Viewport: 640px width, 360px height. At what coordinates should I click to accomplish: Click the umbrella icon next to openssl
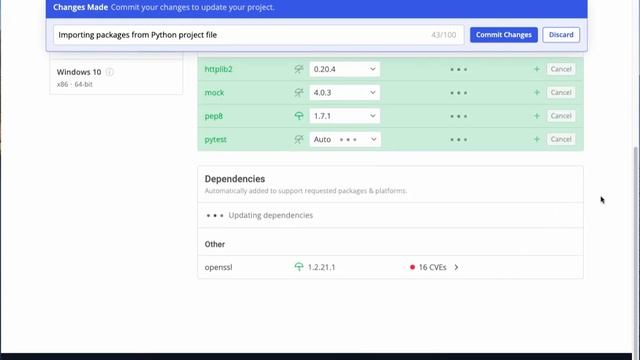click(x=299, y=267)
